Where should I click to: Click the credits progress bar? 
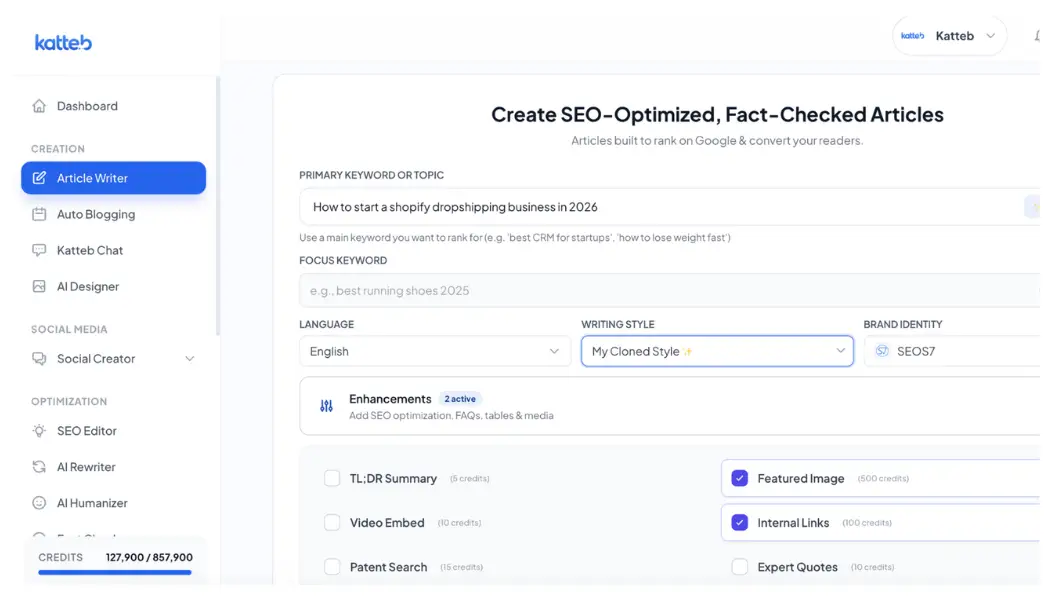pos(113,573)
